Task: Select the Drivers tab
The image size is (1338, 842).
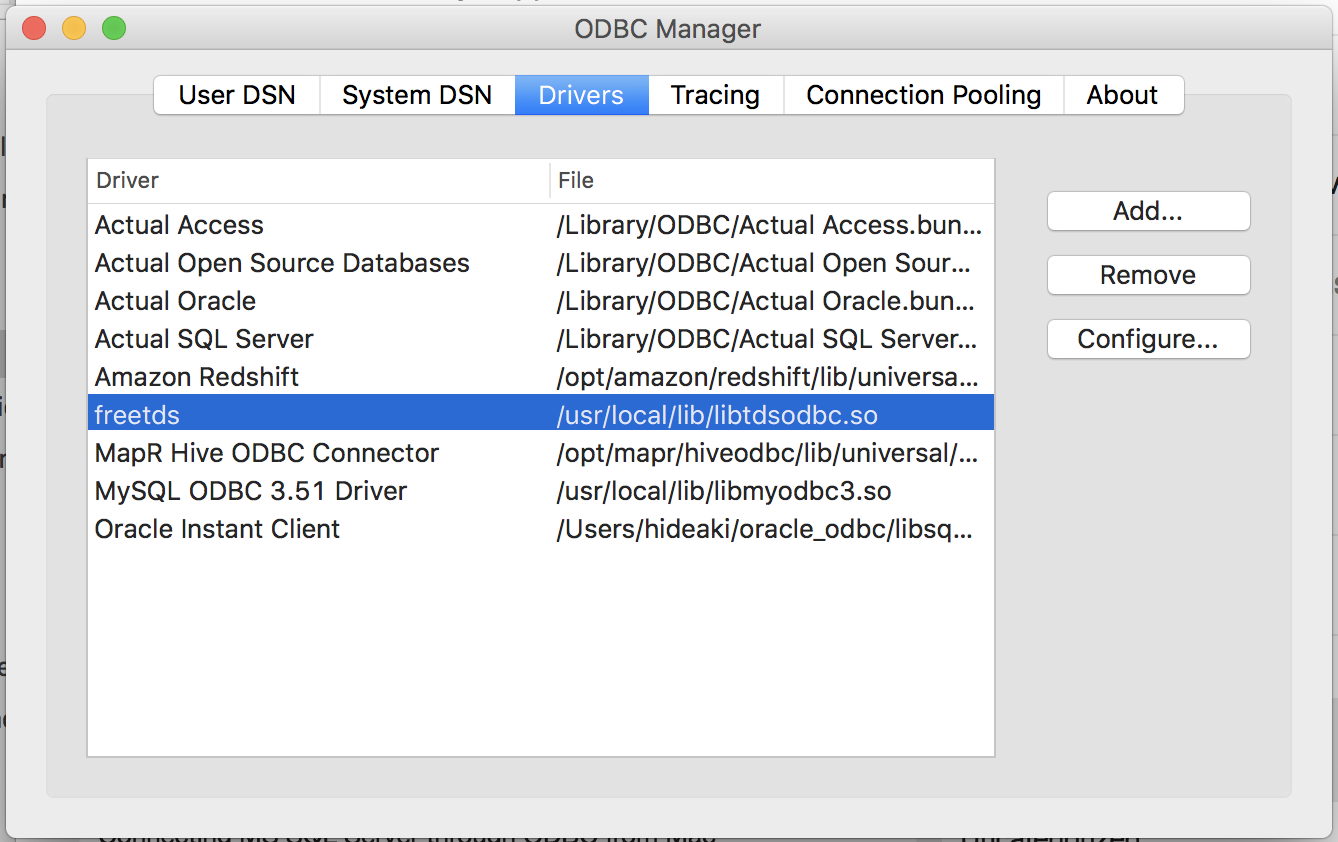Action: point(581,94)
